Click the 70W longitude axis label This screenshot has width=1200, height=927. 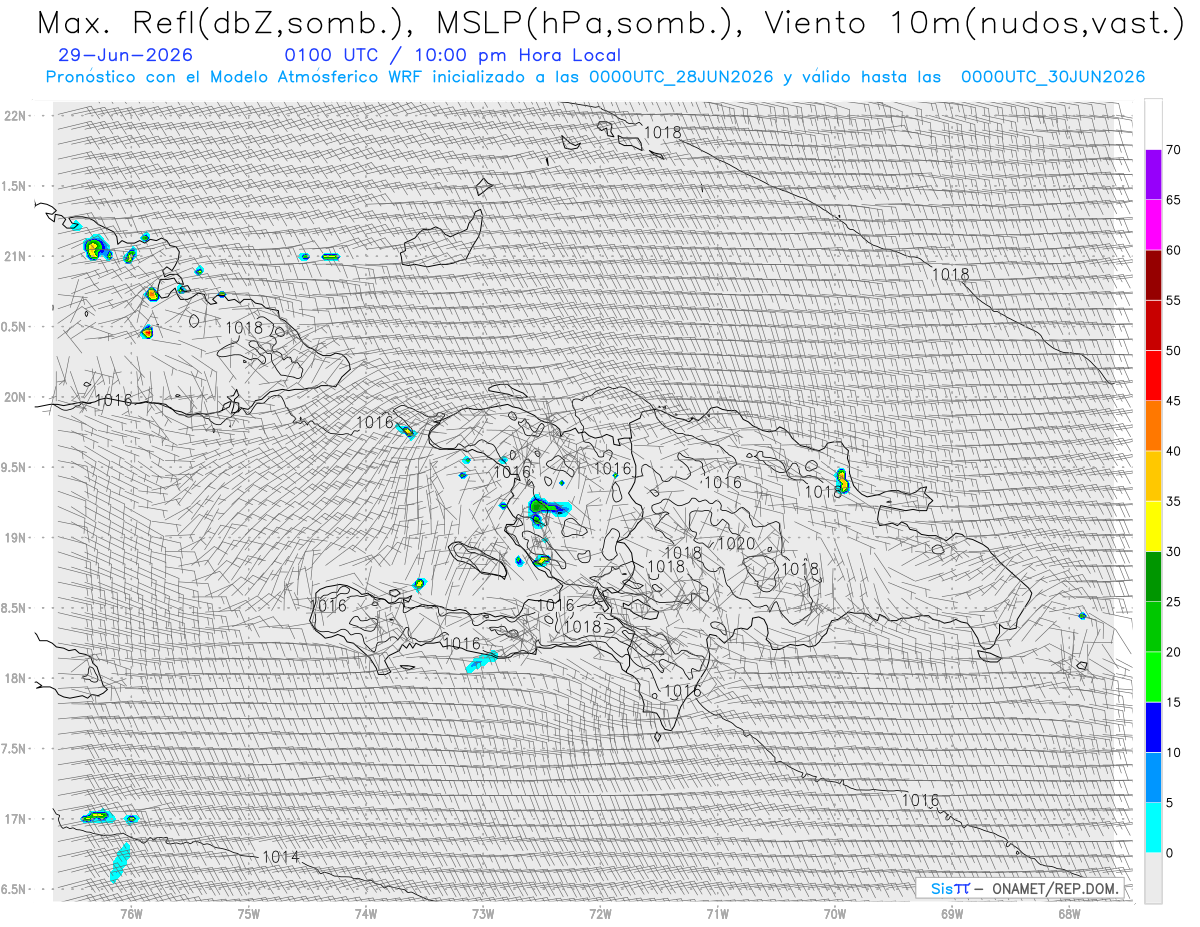pyautogui.click(x=835, y=912)
